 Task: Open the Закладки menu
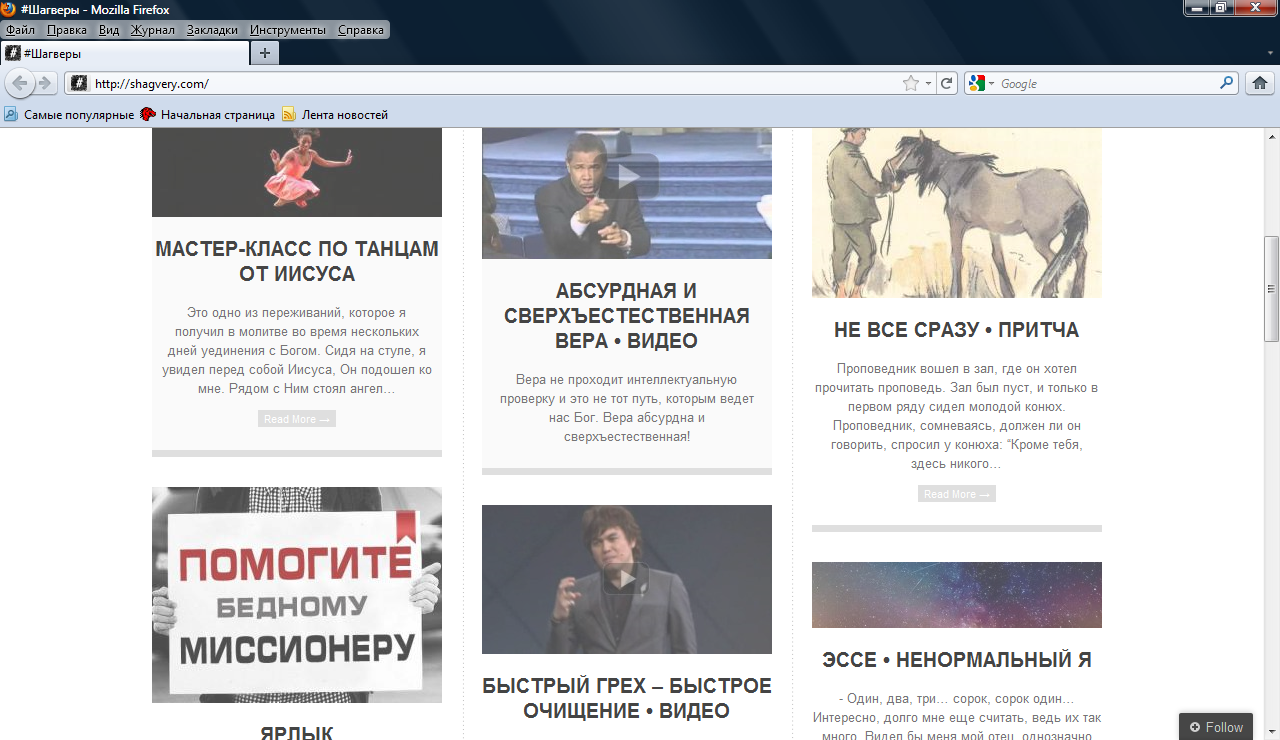pos(212,30)
